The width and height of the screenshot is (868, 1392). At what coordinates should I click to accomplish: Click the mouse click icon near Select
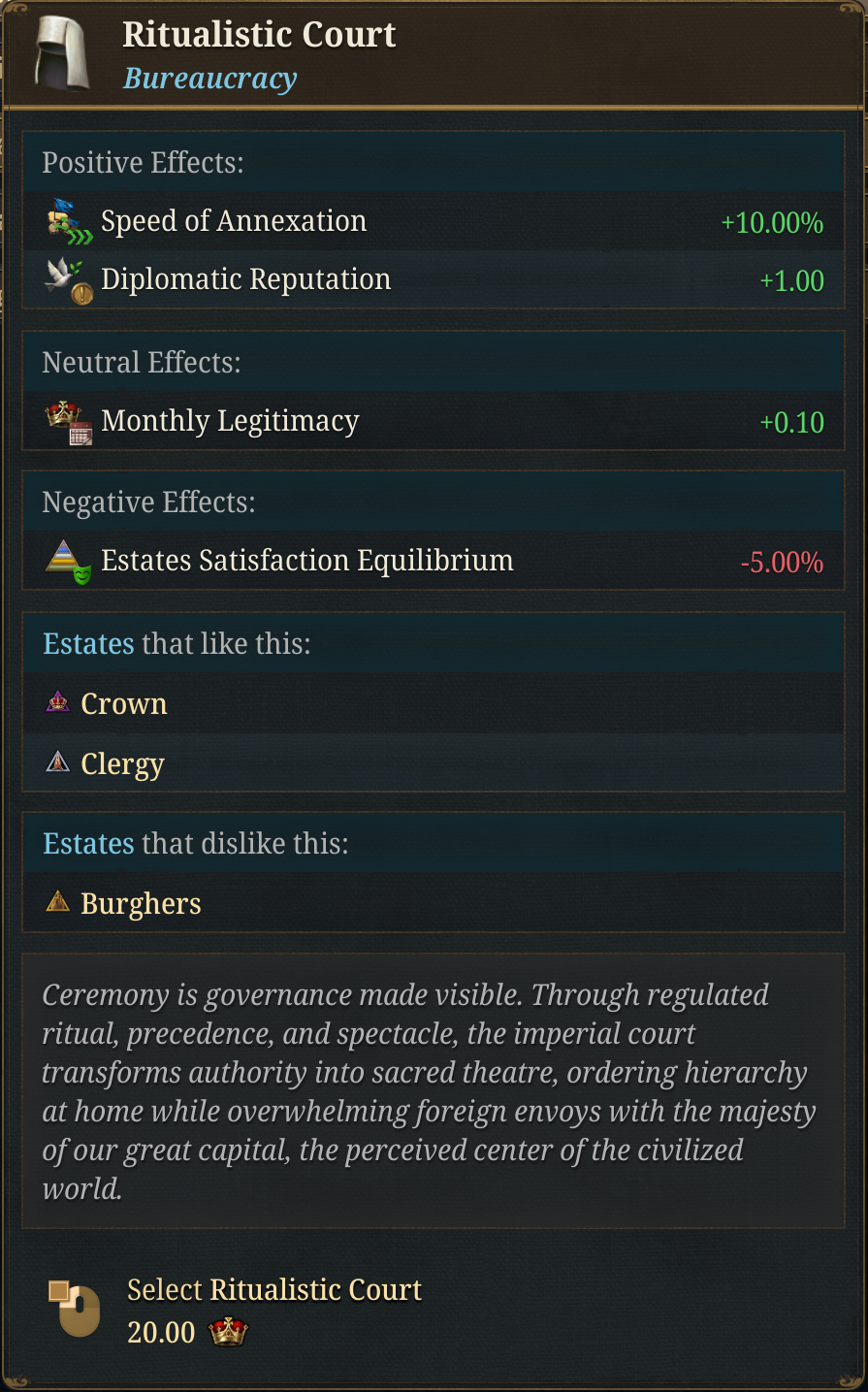click(74, 1309)
